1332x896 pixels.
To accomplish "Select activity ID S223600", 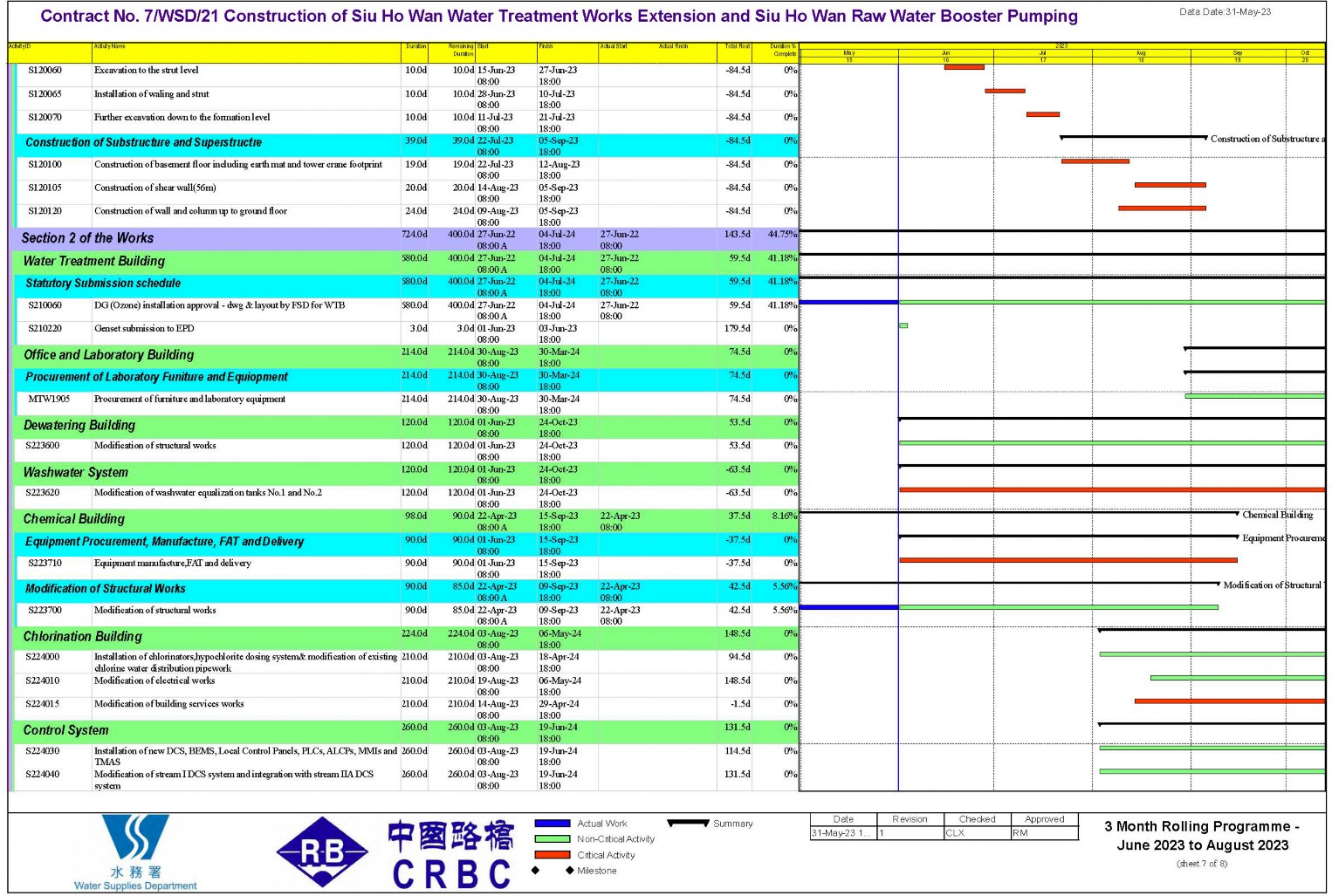I will (44, 446).
